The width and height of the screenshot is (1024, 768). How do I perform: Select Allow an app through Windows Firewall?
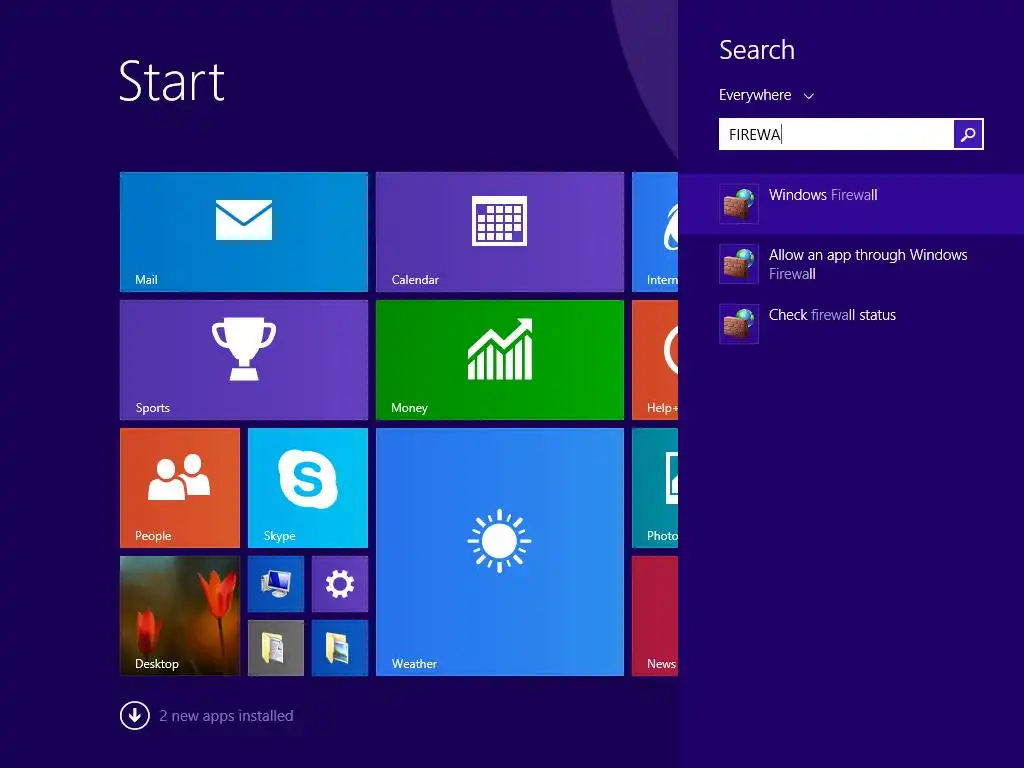click(851, 264)
